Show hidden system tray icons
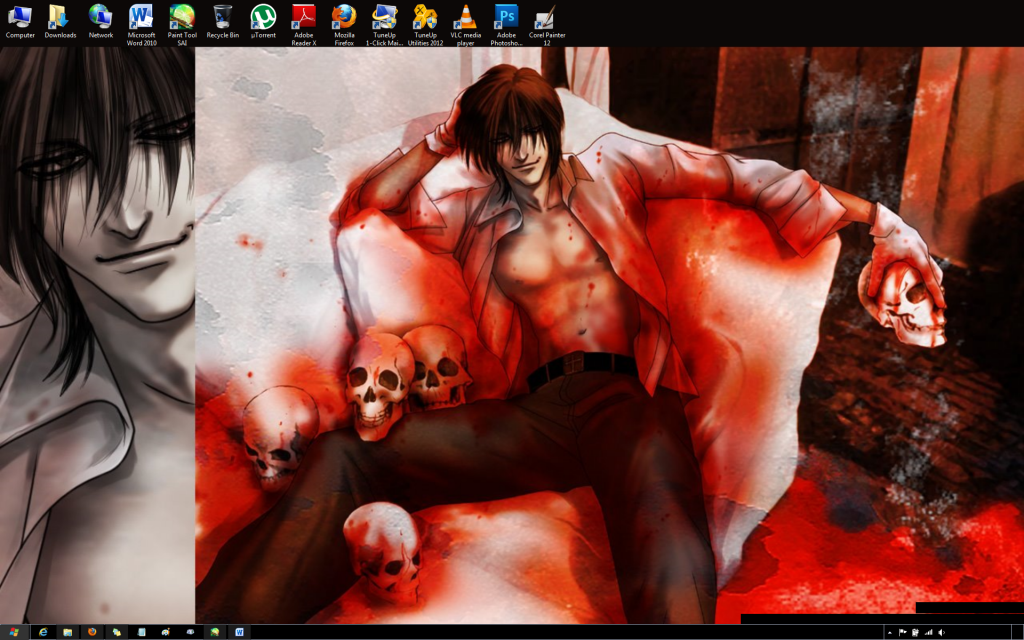The height and width of the screenshot is (640, 1024). [889, 632]
